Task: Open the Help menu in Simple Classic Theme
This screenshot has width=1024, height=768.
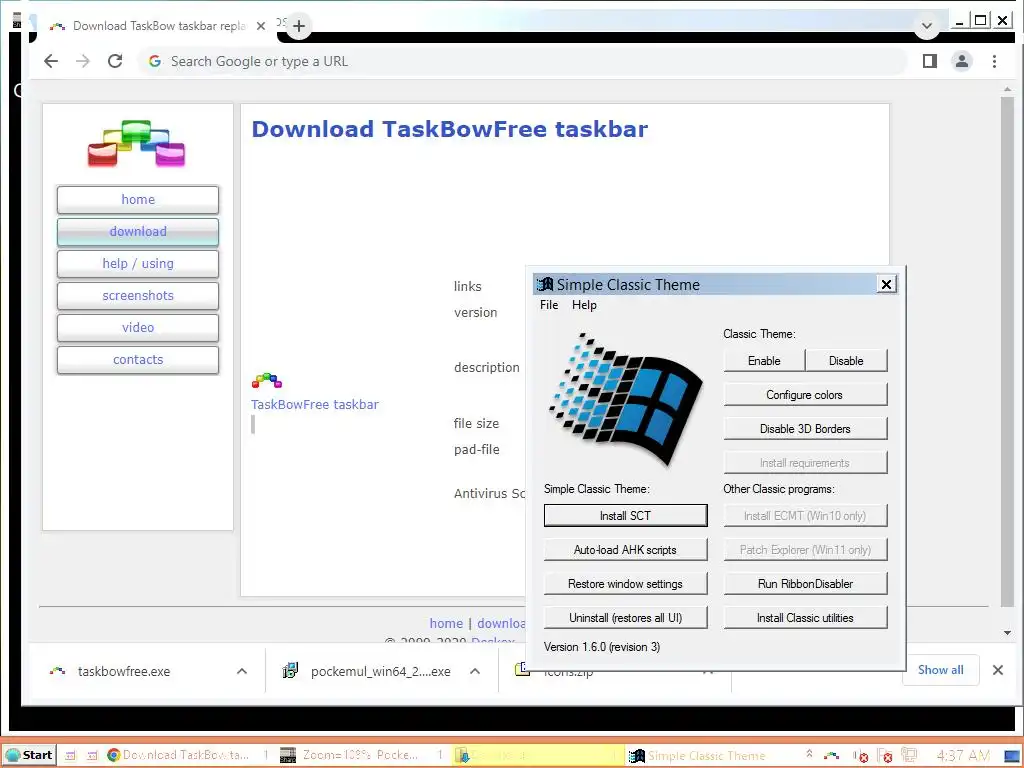Action: pyautogui.click(x=584, y=305)
